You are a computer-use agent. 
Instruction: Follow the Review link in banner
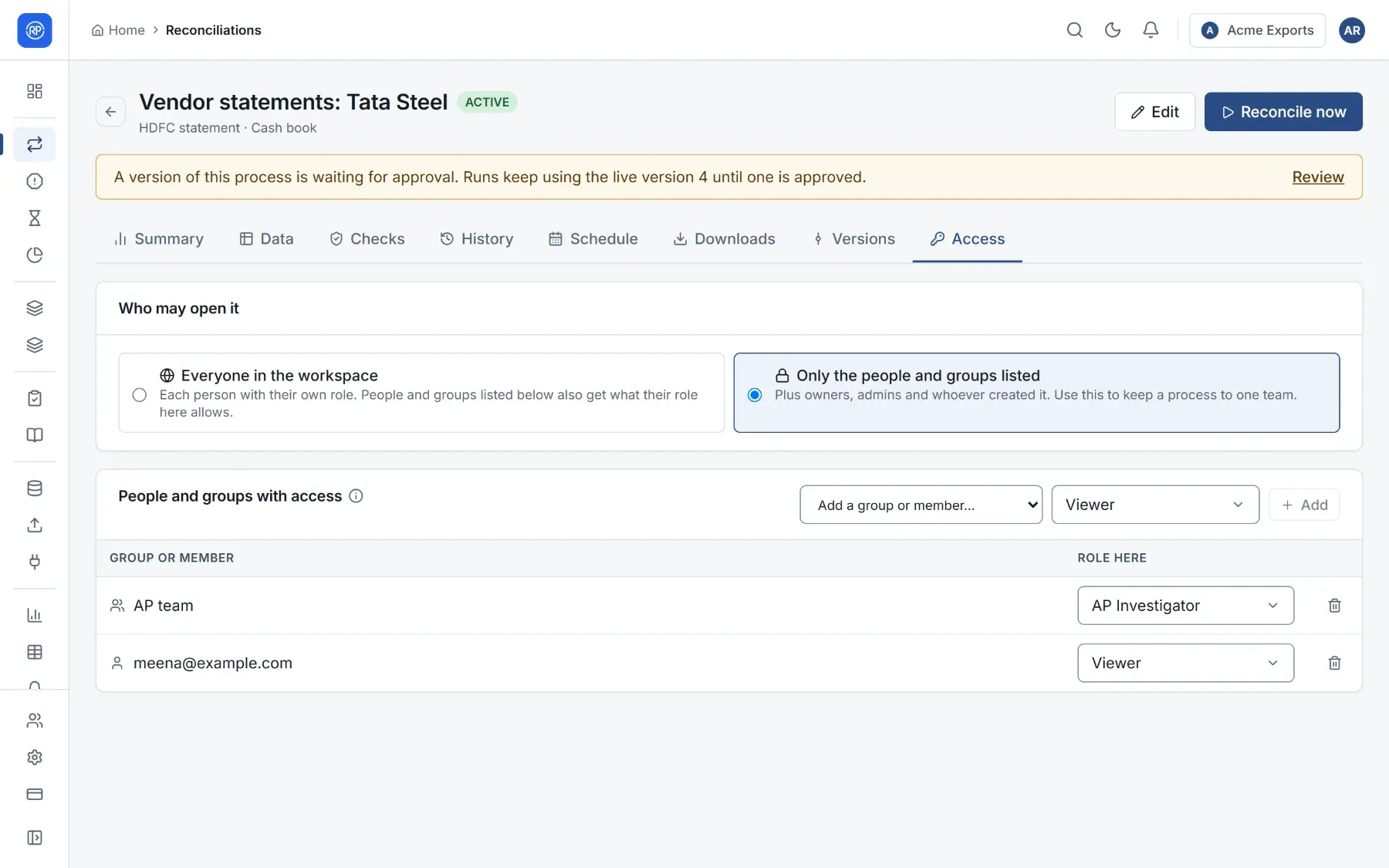tap(1318, 177)
